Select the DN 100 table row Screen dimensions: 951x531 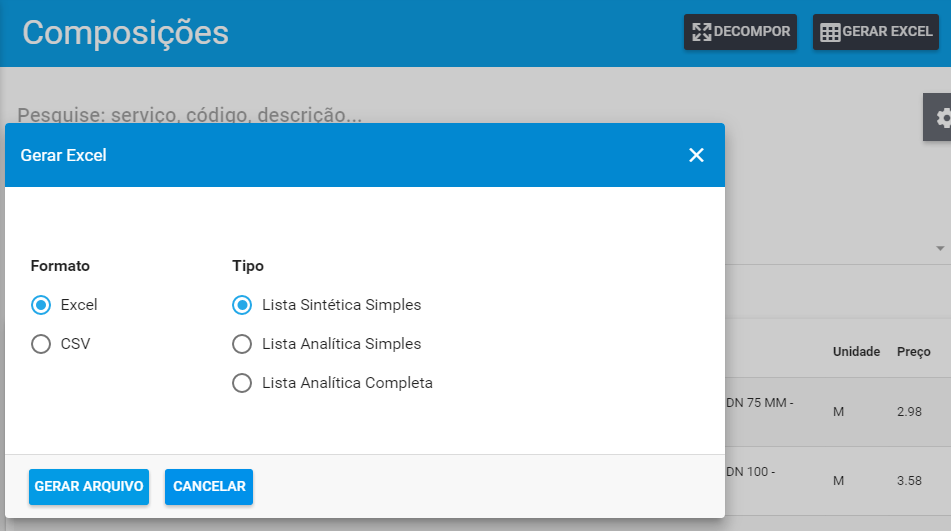(x=838, y=481)
